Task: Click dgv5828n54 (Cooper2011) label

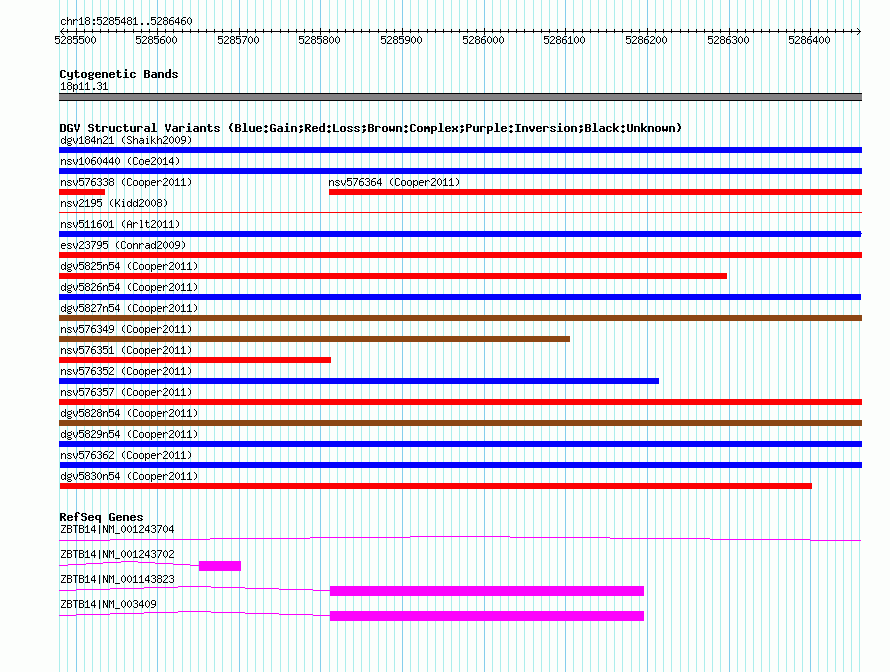Action: click(x=129, y=413)
